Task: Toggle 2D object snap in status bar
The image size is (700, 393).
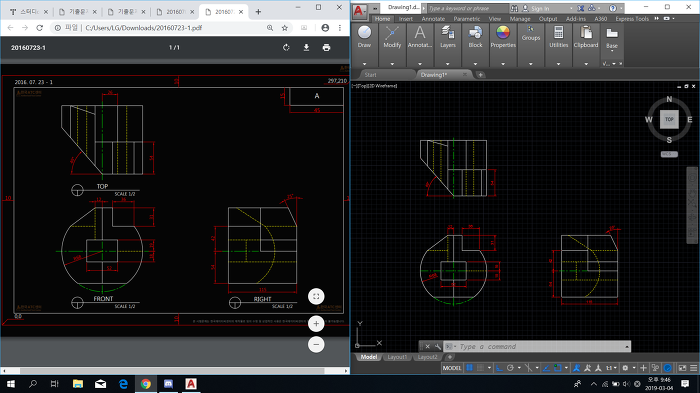Action: click(558, 368)
